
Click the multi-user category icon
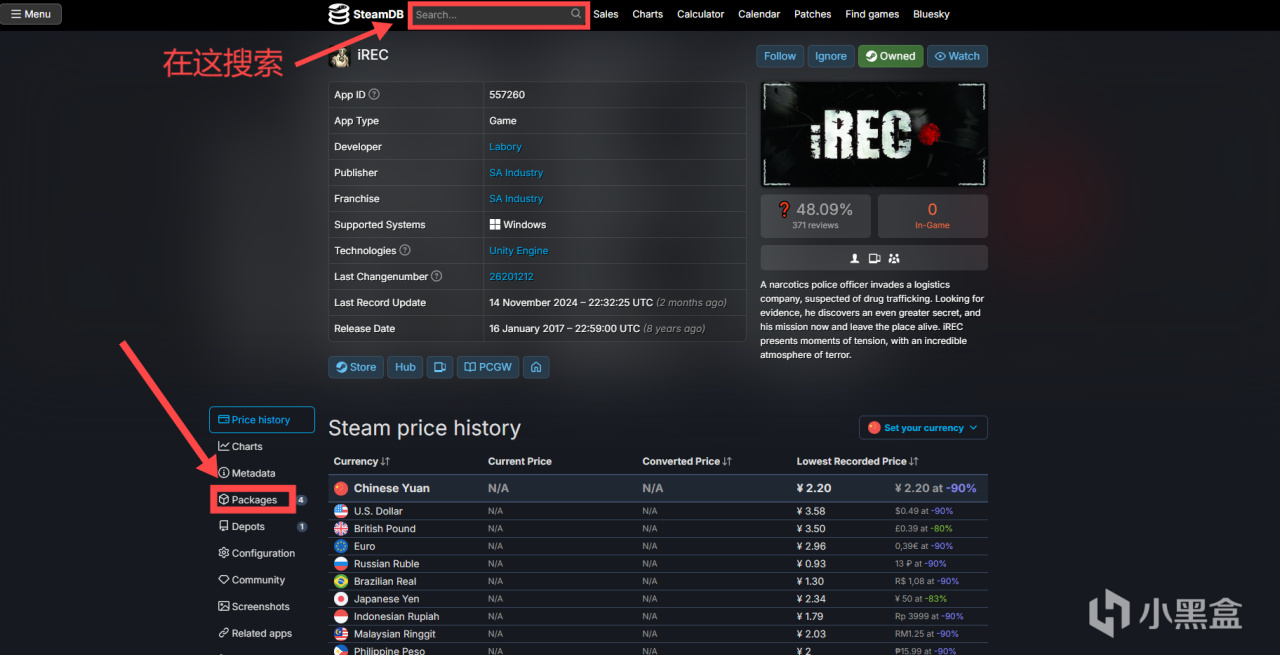tap(894, 258)
